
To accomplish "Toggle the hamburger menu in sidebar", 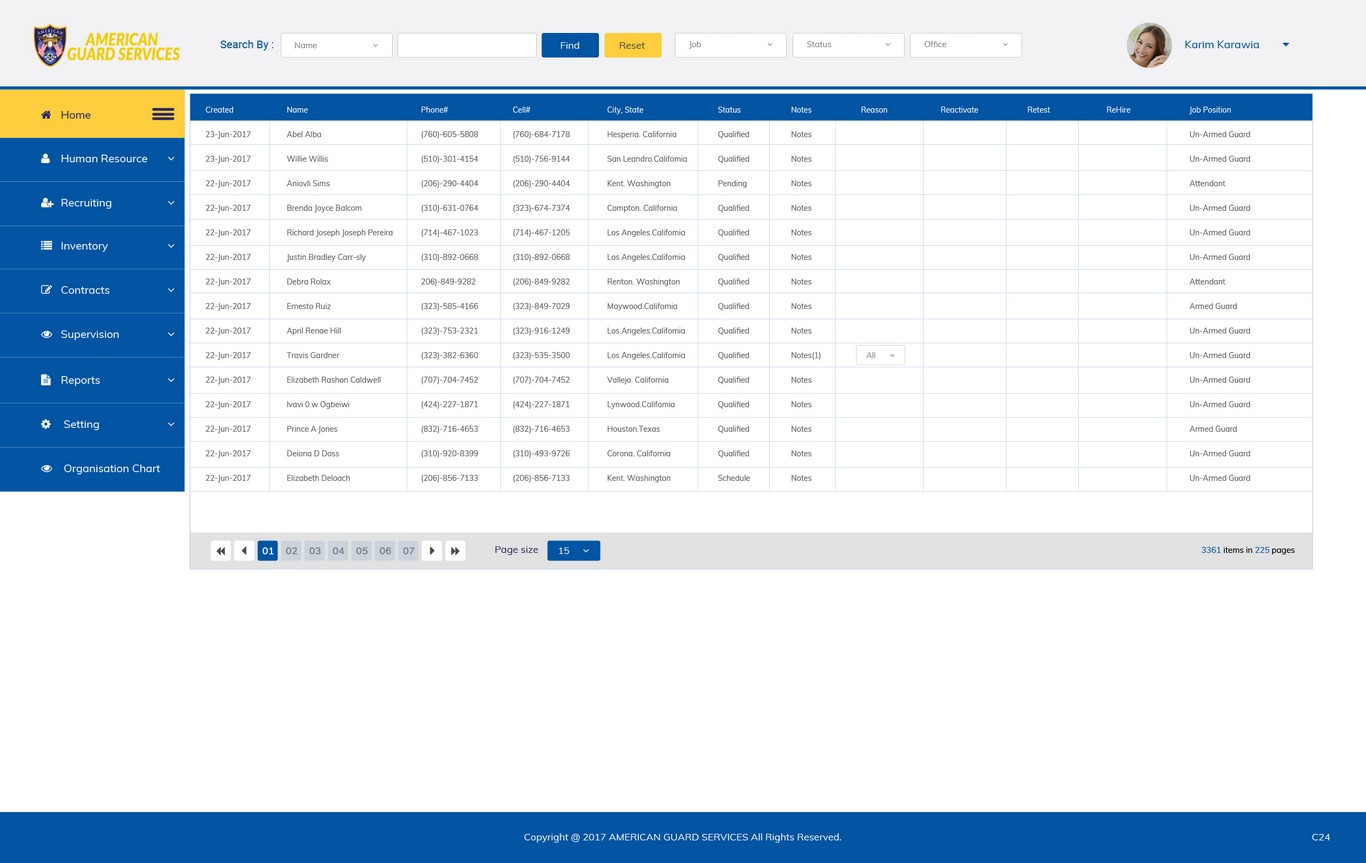I will 163,115.
